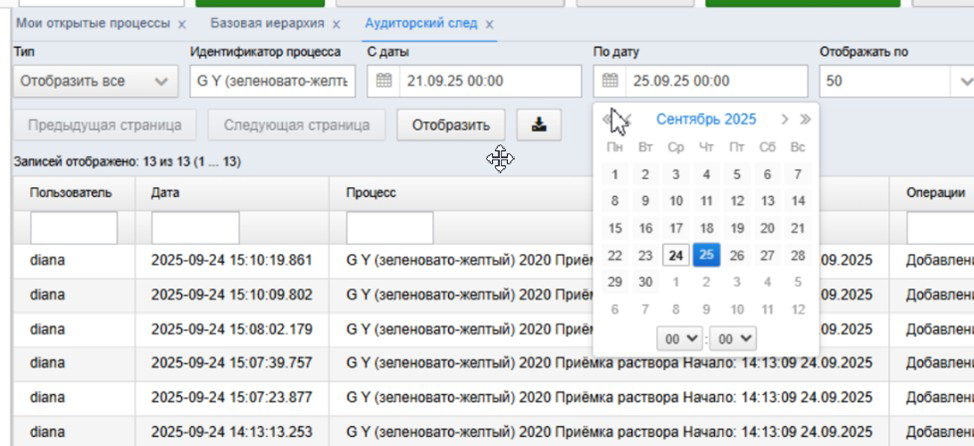
Task: Click the 'По дату' calendar icon
Action: click(610, 81)
